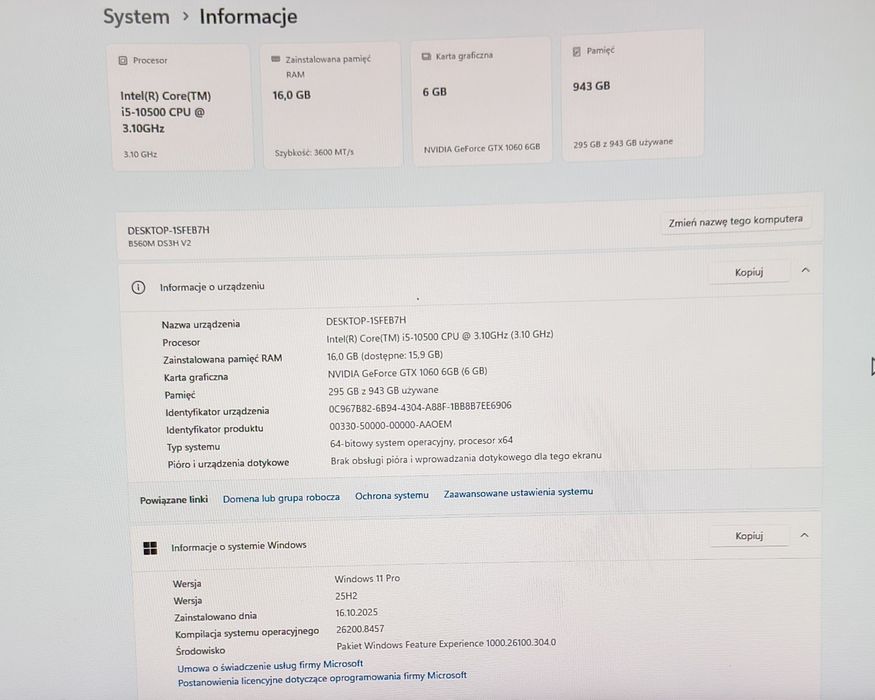This screenshot has width=875, height=700.
Task: Click the OS build 26200.8457 value
Action: click(x=360, y=629)
